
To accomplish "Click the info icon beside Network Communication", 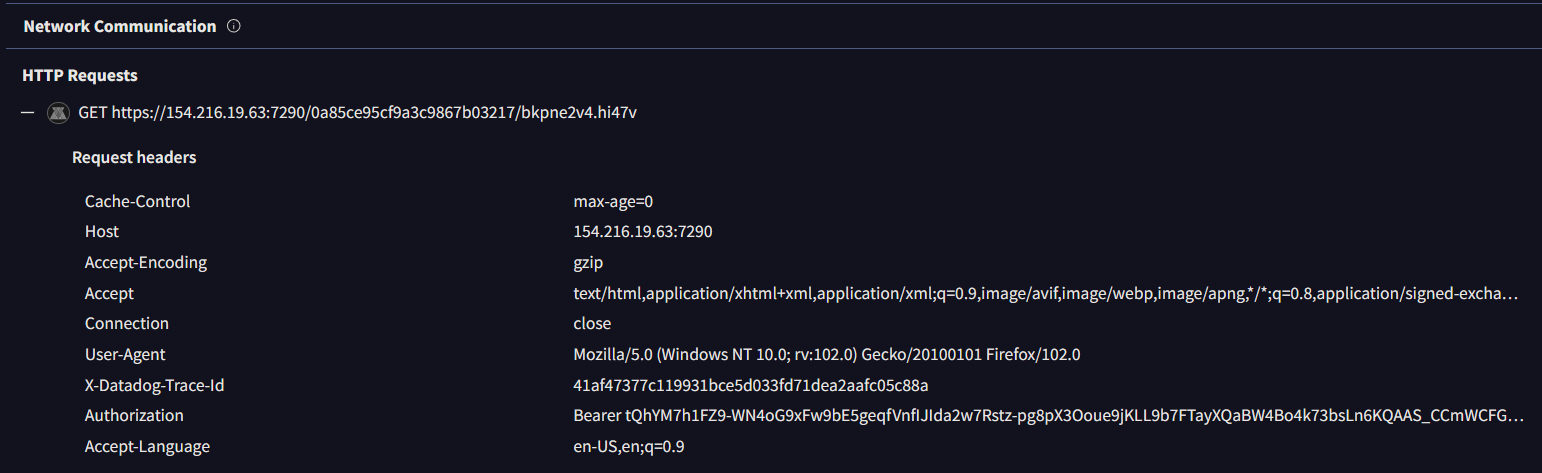I will click(234, 27).
